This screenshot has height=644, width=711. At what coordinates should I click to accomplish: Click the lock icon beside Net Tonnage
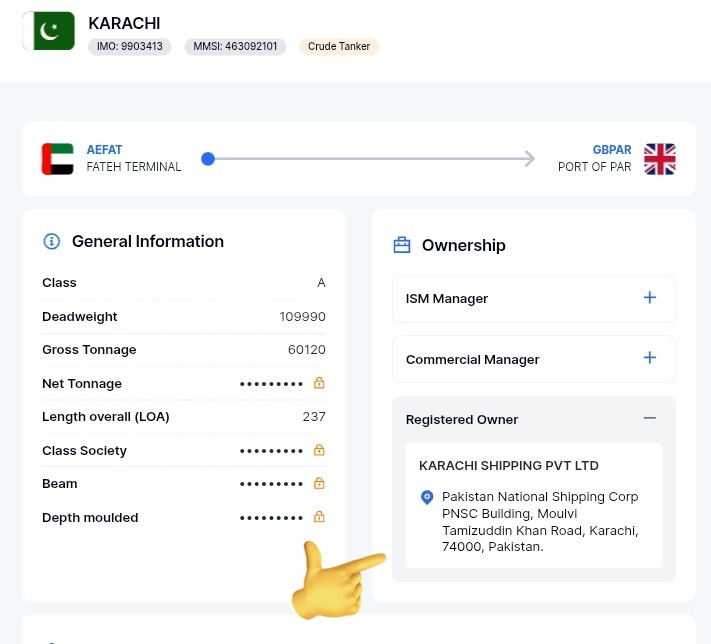[319, 383]
